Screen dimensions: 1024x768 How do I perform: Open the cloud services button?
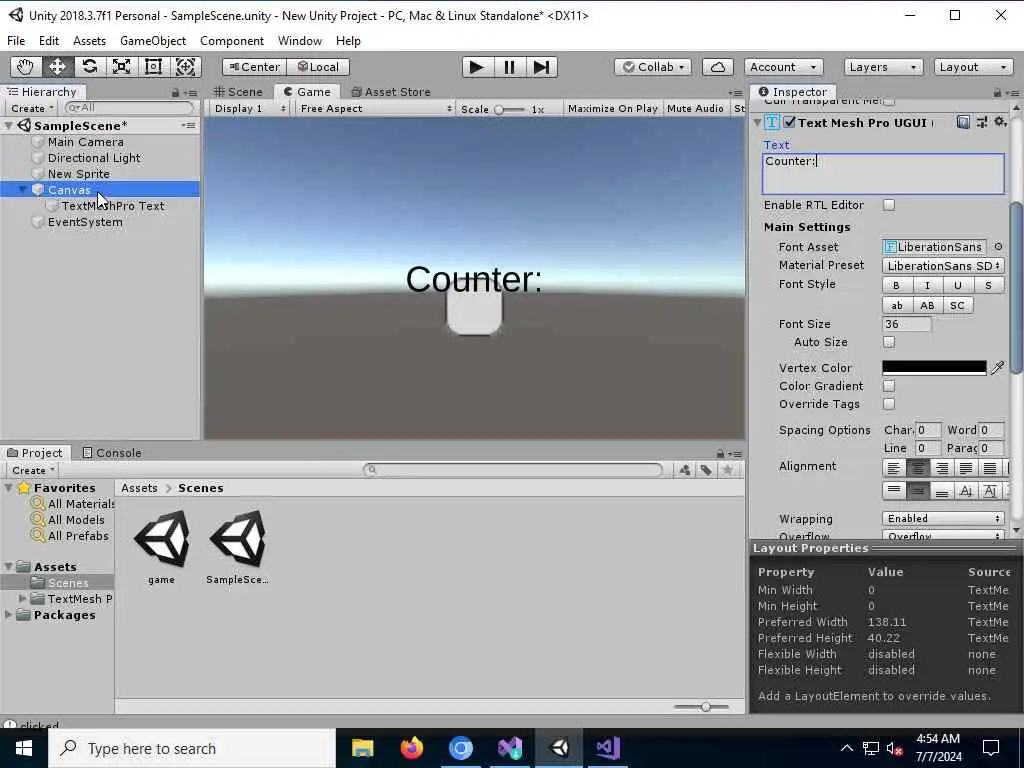point(717,67)
